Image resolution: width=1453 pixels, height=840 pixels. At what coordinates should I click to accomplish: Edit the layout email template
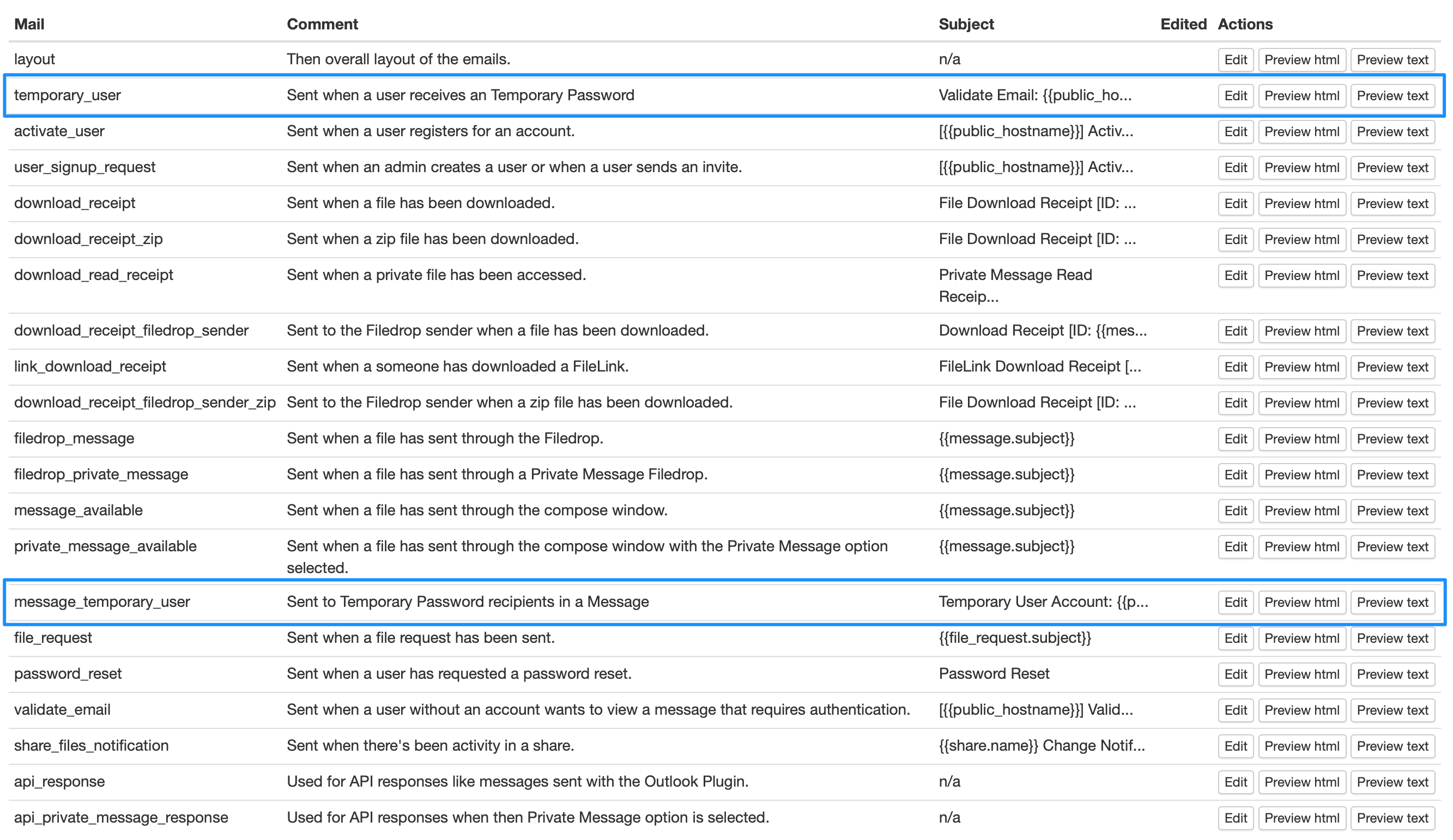pyautogui.click(x=1235, y=59)
